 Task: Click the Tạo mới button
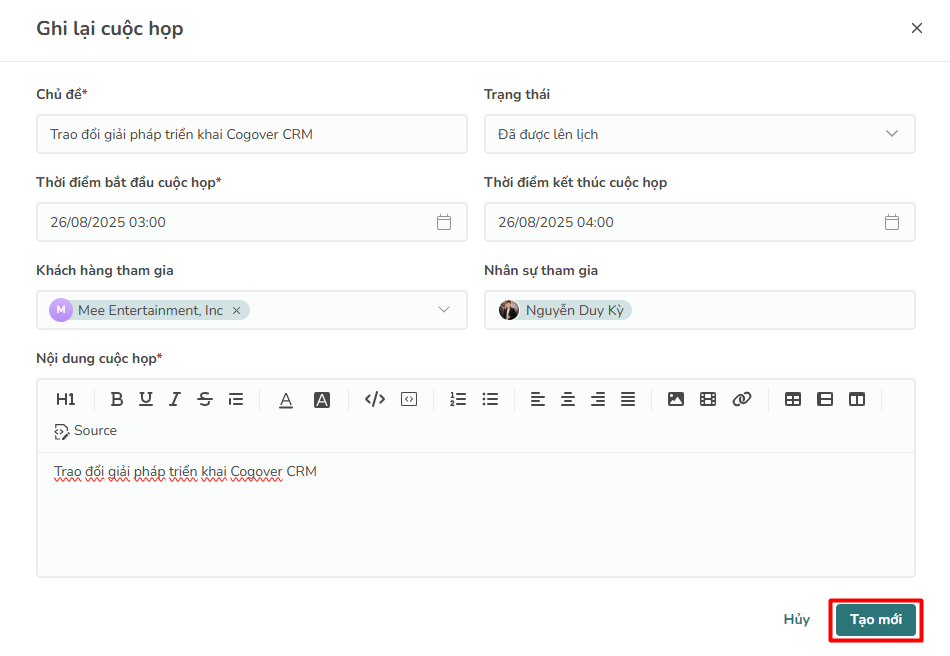click(876, 620)
